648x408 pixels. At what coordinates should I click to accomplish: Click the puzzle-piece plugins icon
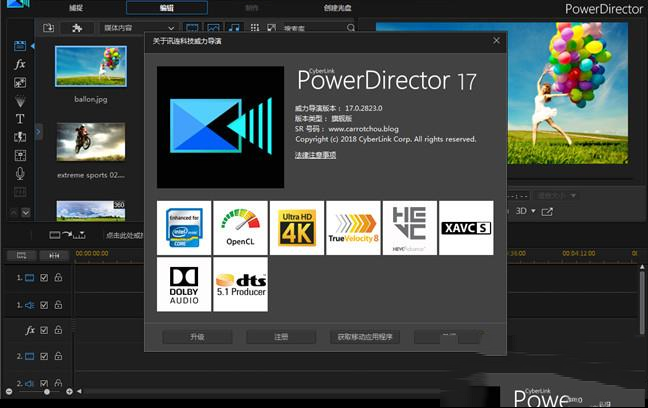[x=77, y=28]
